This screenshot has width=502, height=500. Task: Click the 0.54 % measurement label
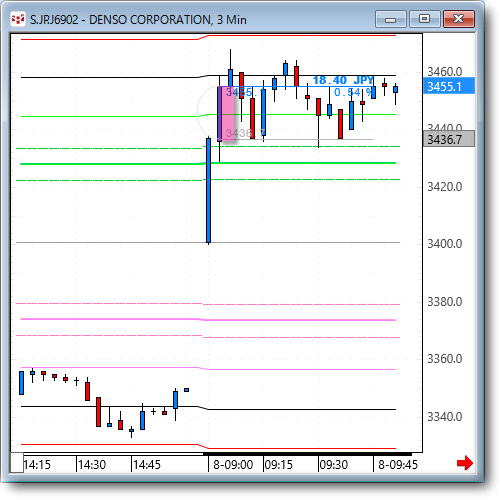(x=353, y=92)
